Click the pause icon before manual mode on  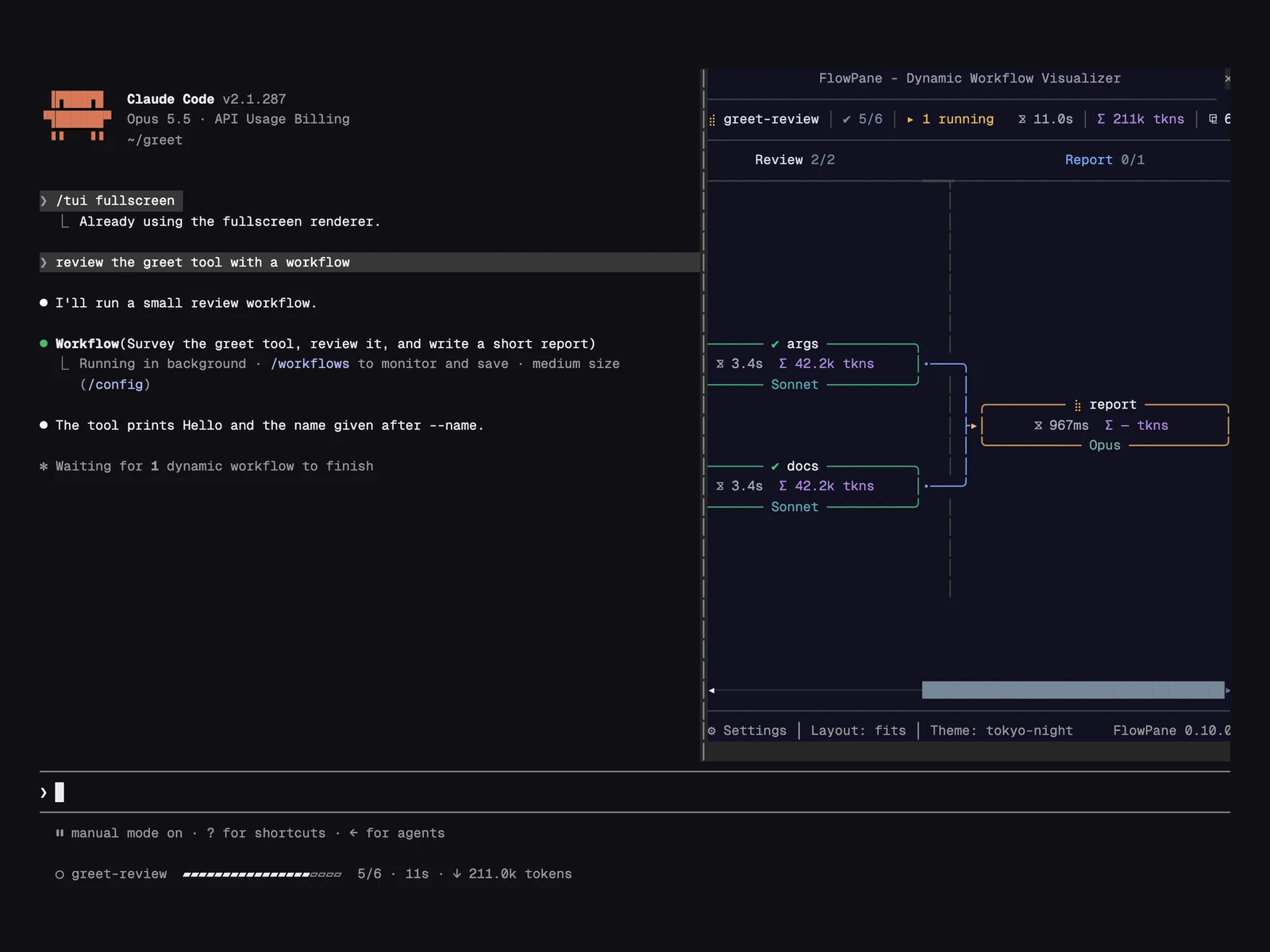(x=60, y=833)
